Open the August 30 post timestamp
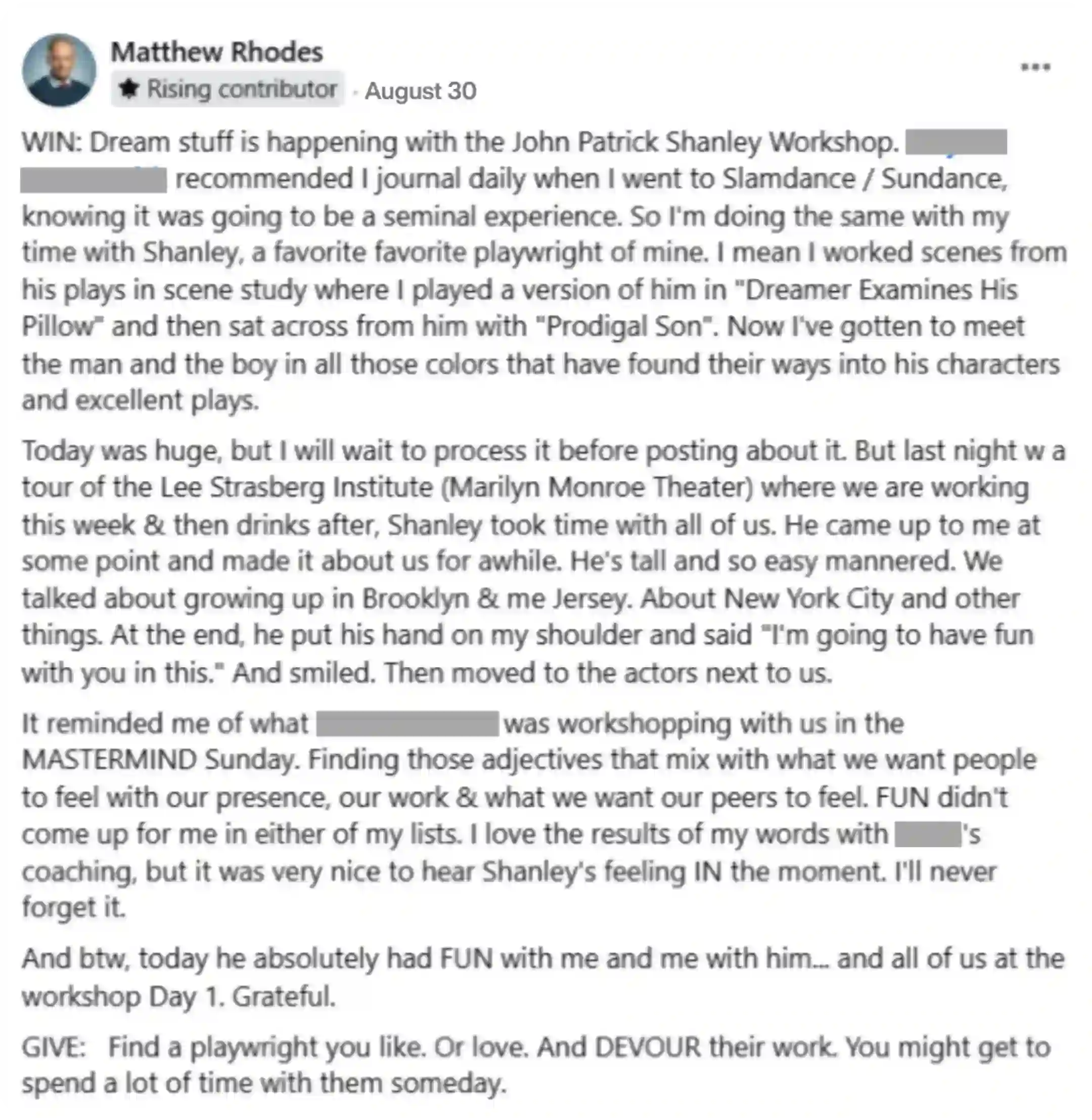This screenshot has height=1120, width=1092. tap(421, 90)
